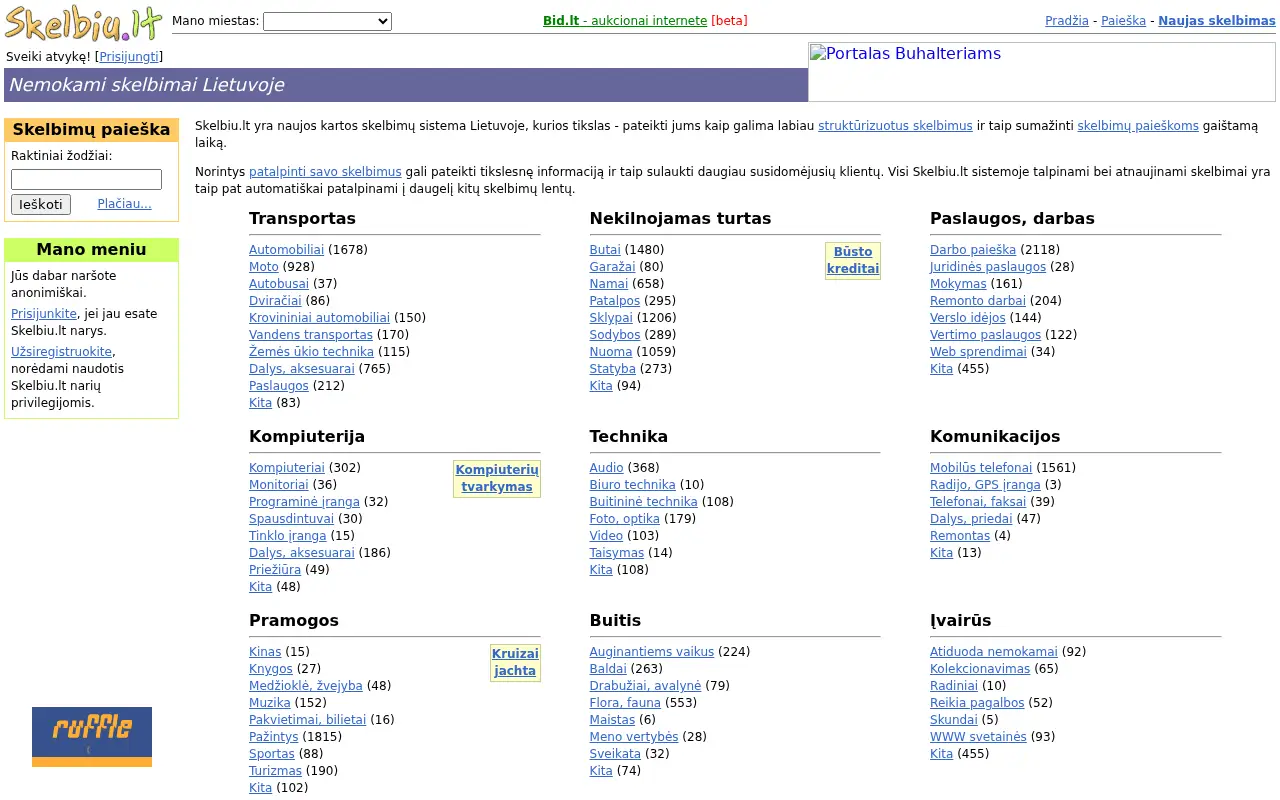The width and height of the screenshot is (1280, 800).
Task: Open Naujas skelbimas in the top navigation
Action: coord(1217,21)
